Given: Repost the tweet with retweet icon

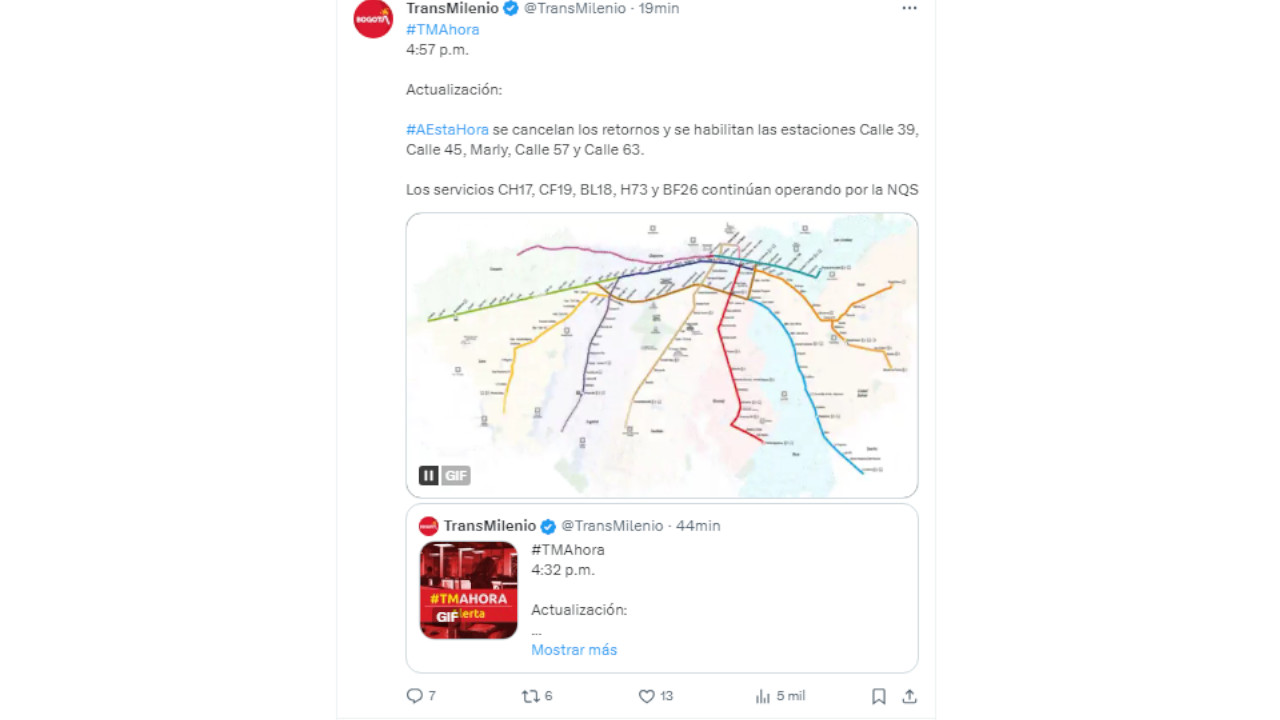Looking at the screenshot, I should (530, 696).
